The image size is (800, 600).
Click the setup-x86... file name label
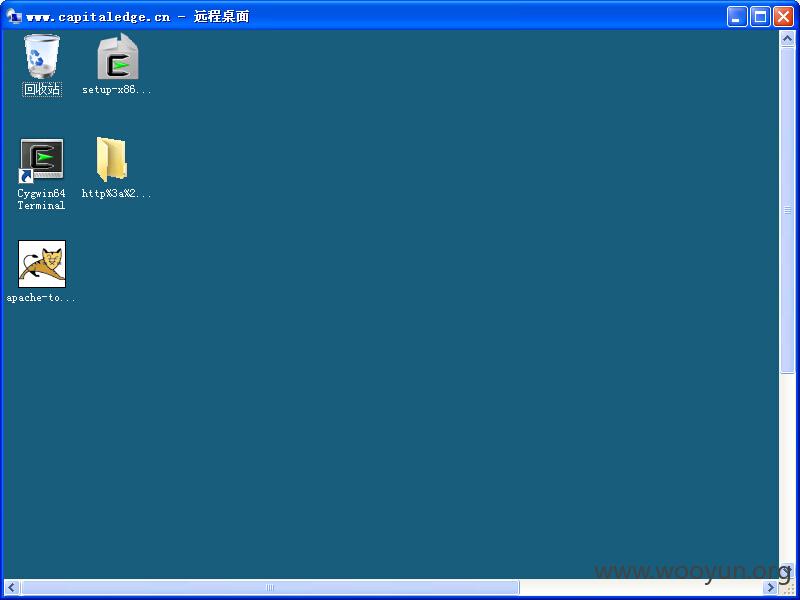[117, 89]
